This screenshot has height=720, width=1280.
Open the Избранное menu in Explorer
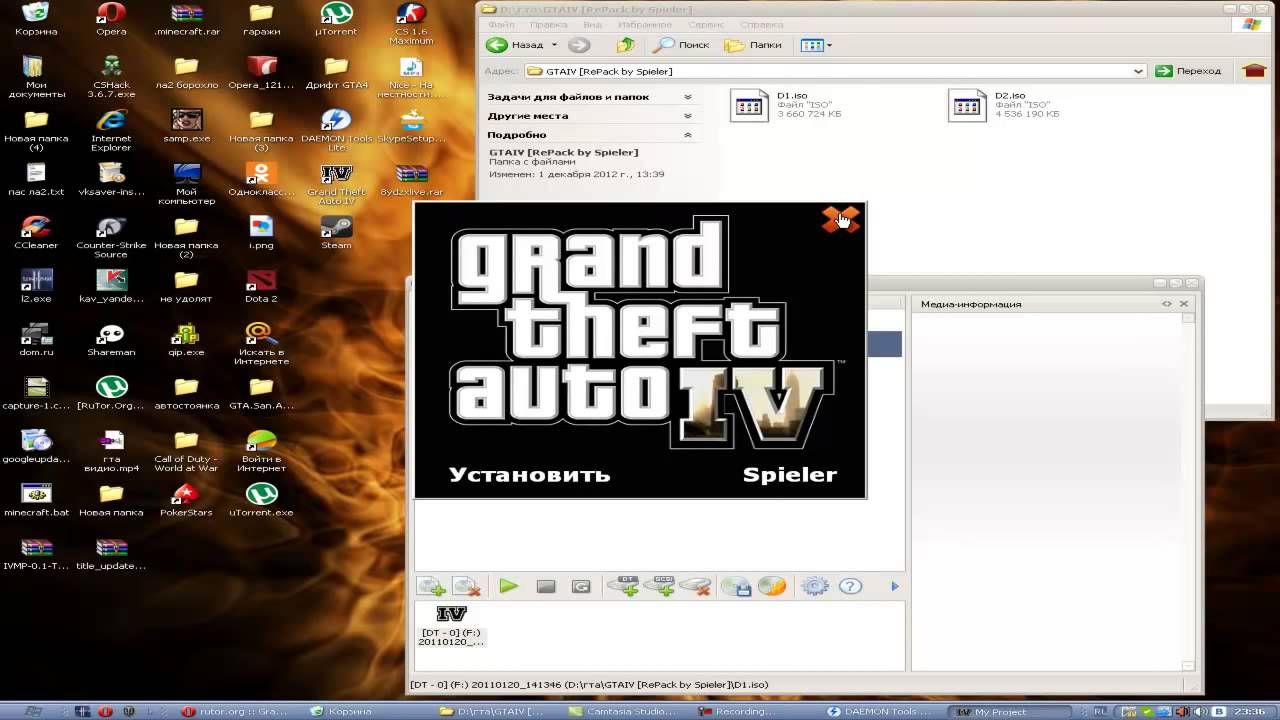click(645, 24)
